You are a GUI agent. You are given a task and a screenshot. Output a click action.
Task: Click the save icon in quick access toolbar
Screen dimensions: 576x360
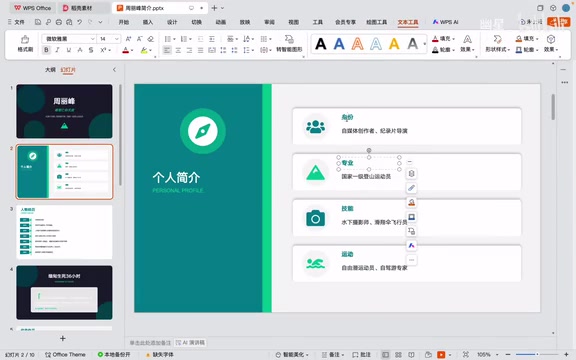click(x=38, y=22)
